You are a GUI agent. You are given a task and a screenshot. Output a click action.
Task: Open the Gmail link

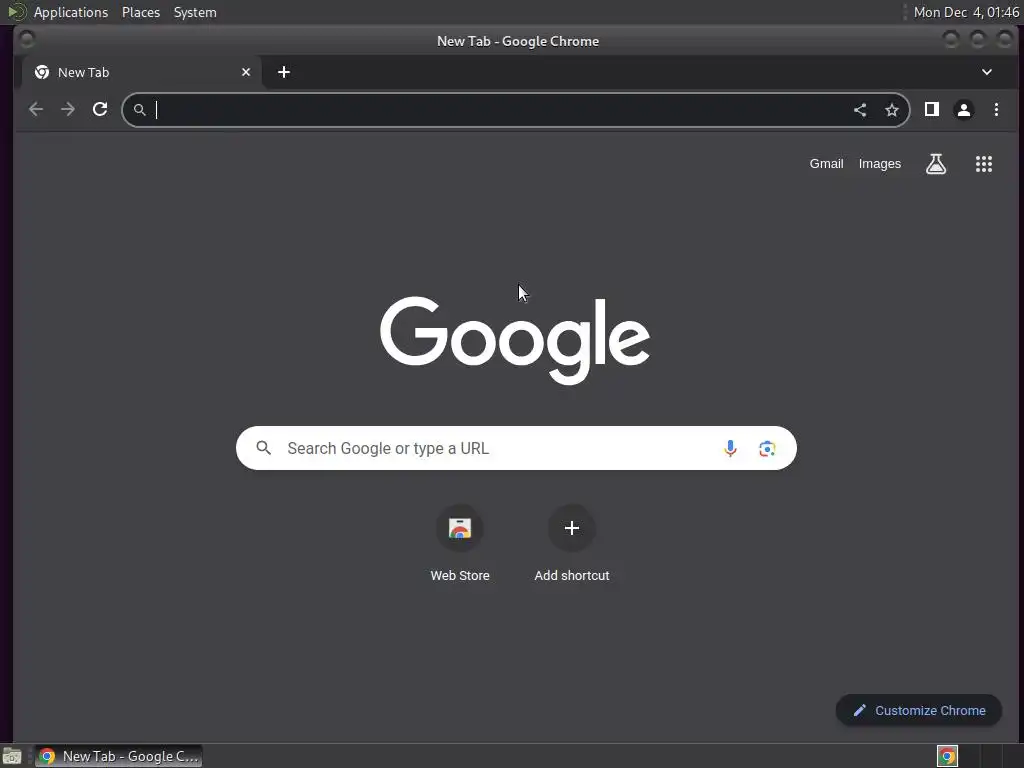point(826,164)
